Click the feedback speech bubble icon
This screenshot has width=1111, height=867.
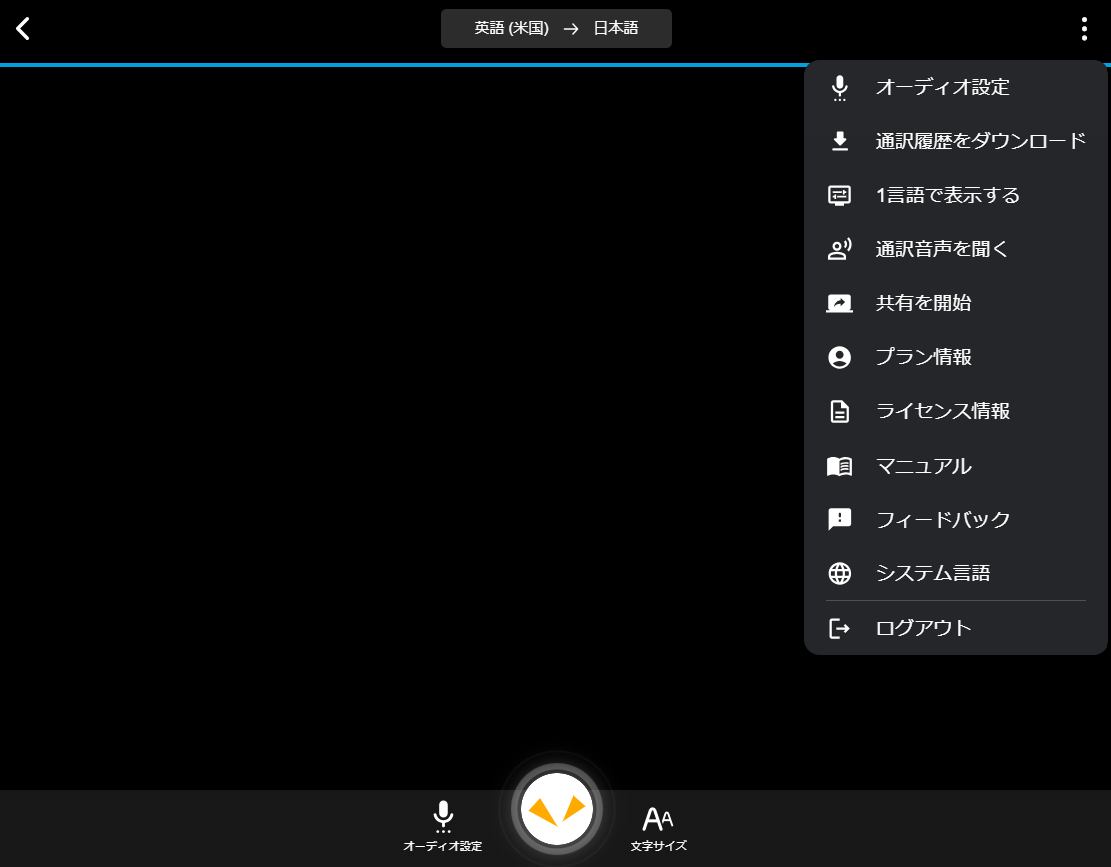click(x=839, y=519)
